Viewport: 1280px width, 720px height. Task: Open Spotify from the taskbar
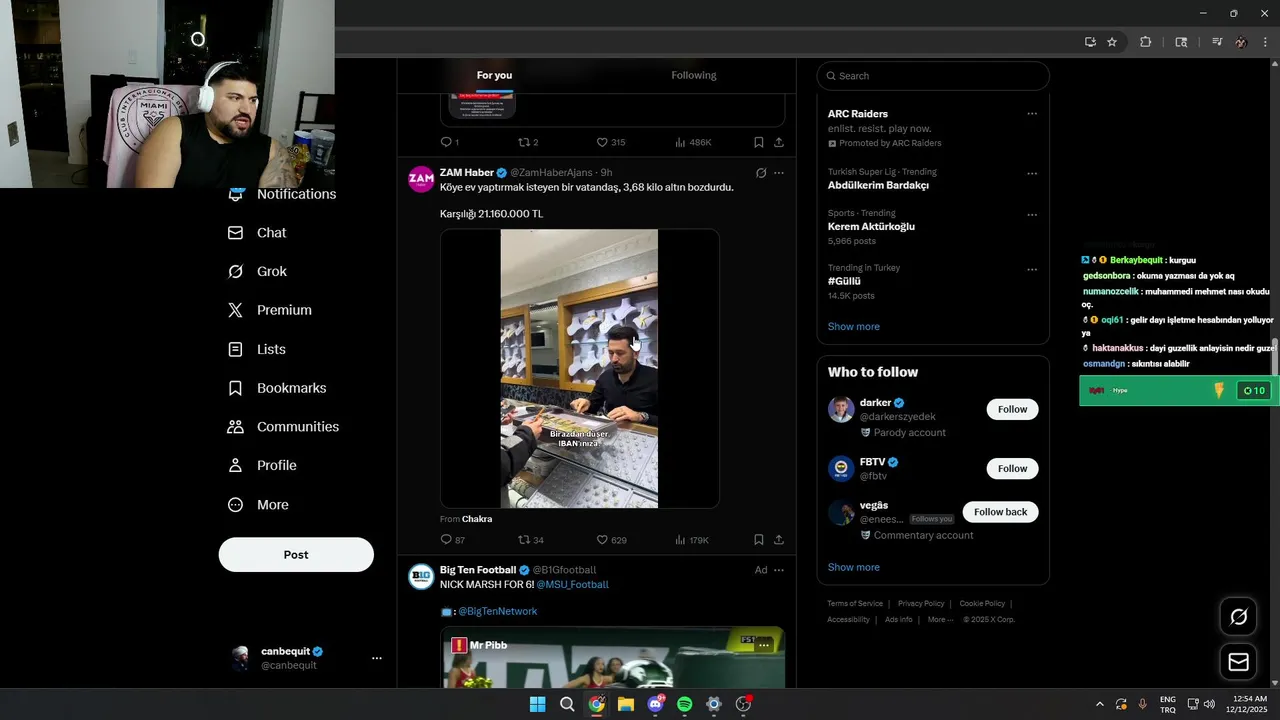[685, 704]
